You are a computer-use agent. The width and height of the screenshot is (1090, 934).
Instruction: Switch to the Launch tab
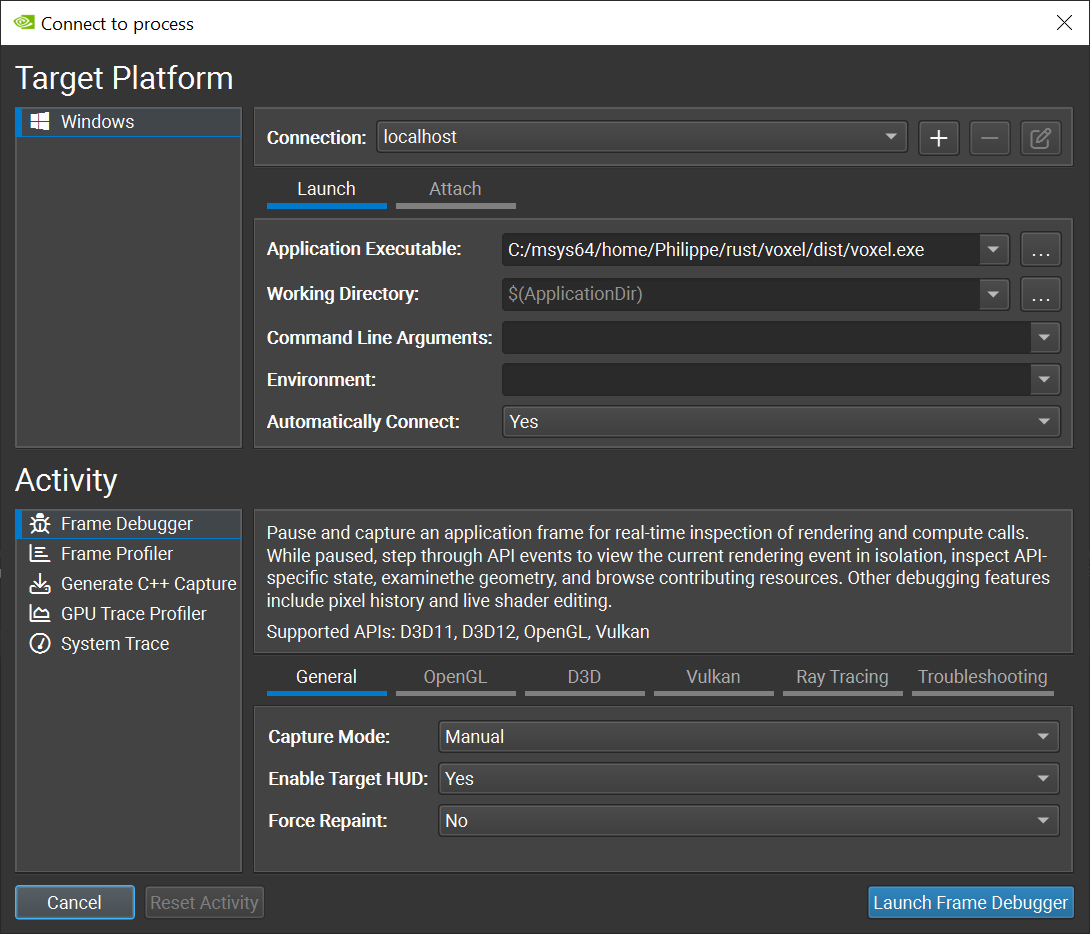(327, 190)
